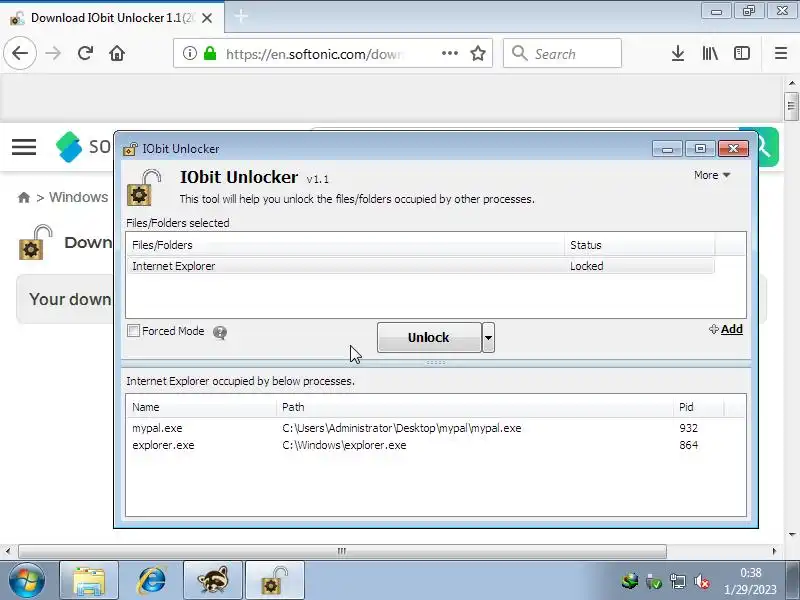
Task: Click the horizontal scrollbar thumb of the page
Action: (x=342, y=551)
